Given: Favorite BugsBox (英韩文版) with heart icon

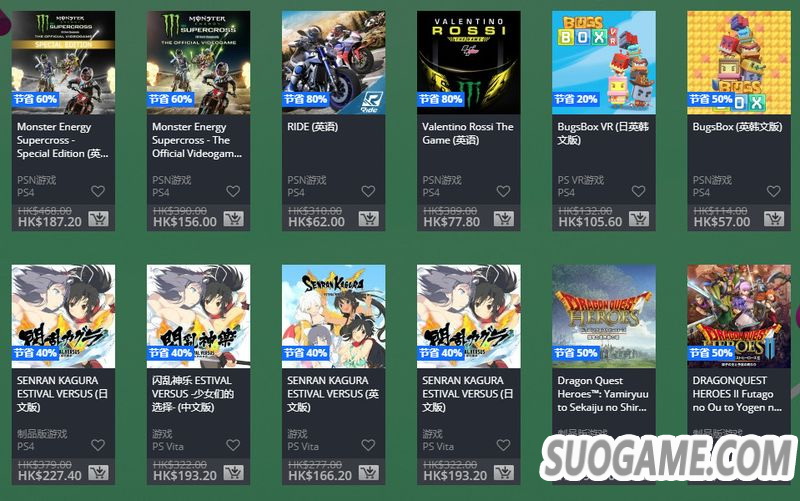Looking at the screenshot, I should point(774,191).
